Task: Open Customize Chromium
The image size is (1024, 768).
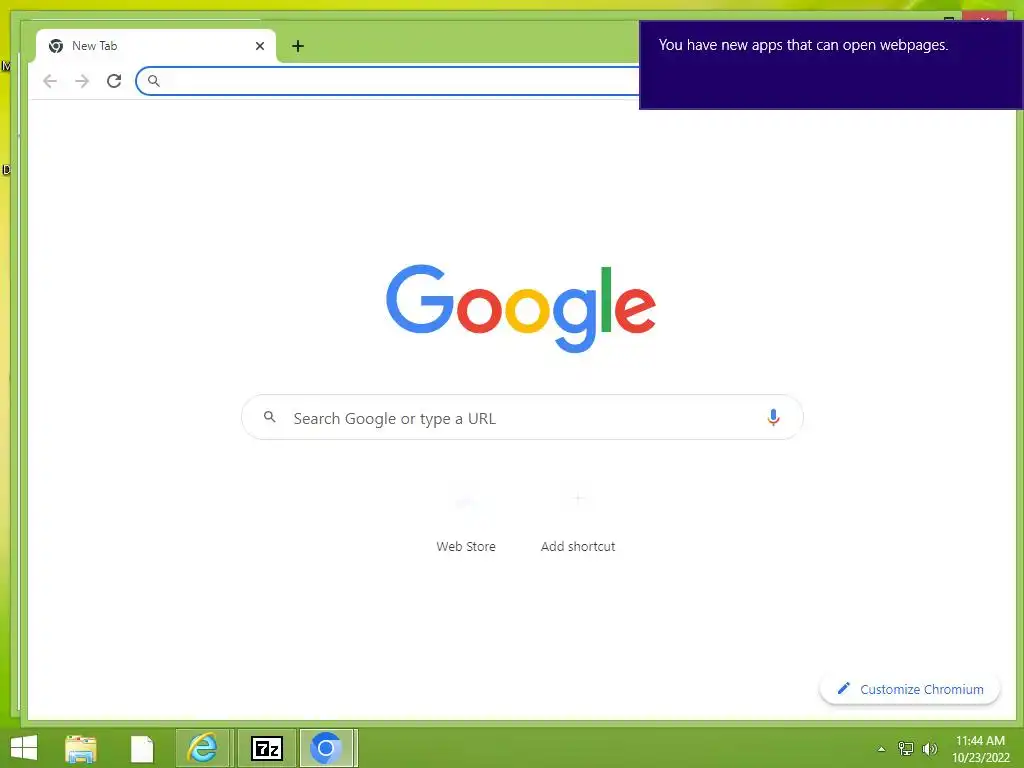Action: 910,690
